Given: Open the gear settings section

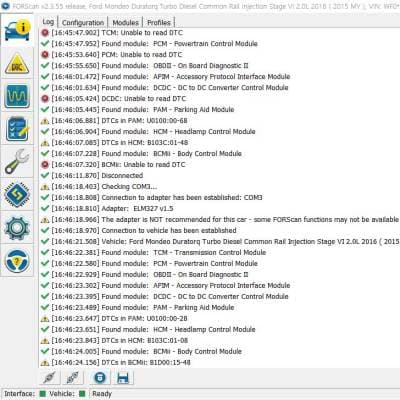Looking at the screenshot, I should pos(17,228).
